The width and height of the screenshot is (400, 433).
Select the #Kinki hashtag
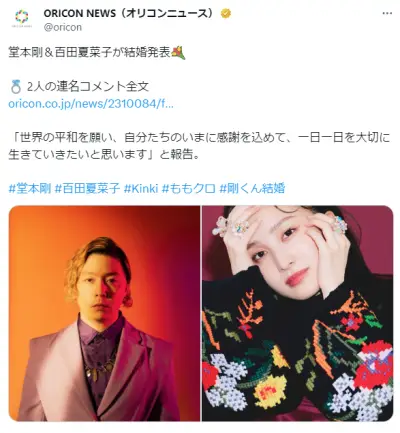click(x=141, y=189)
